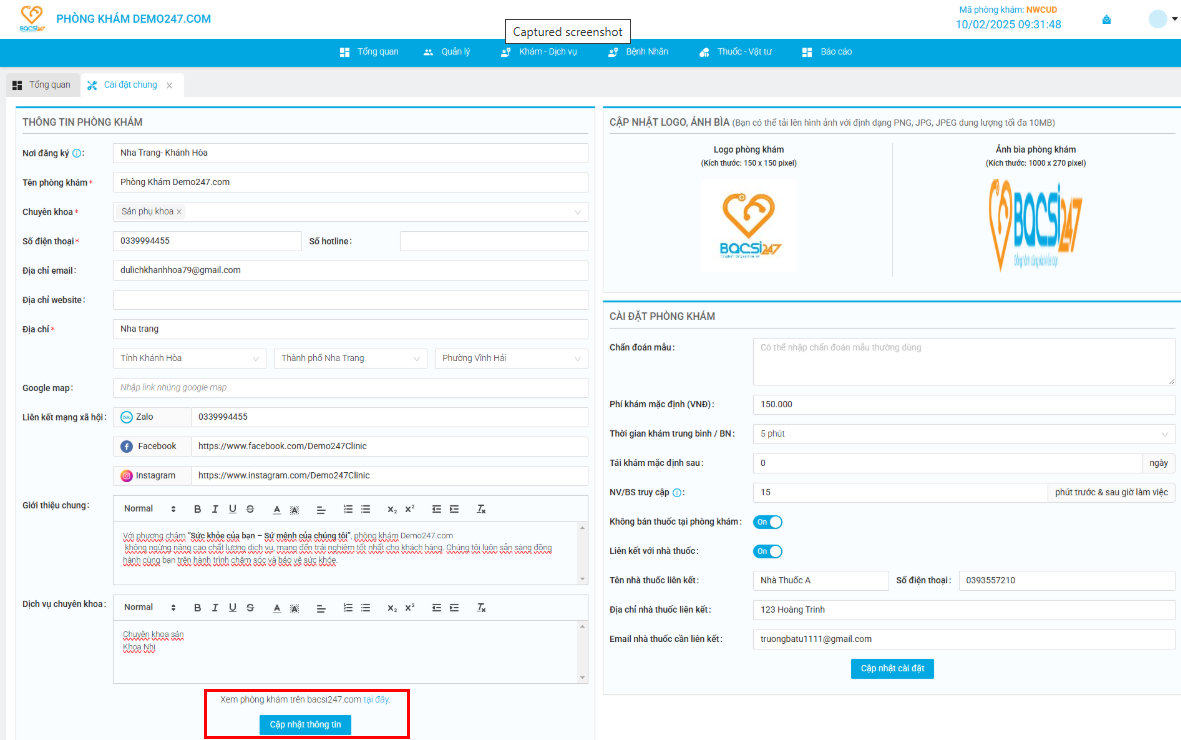Click Cập nhật thông tin button

(305, 725)
